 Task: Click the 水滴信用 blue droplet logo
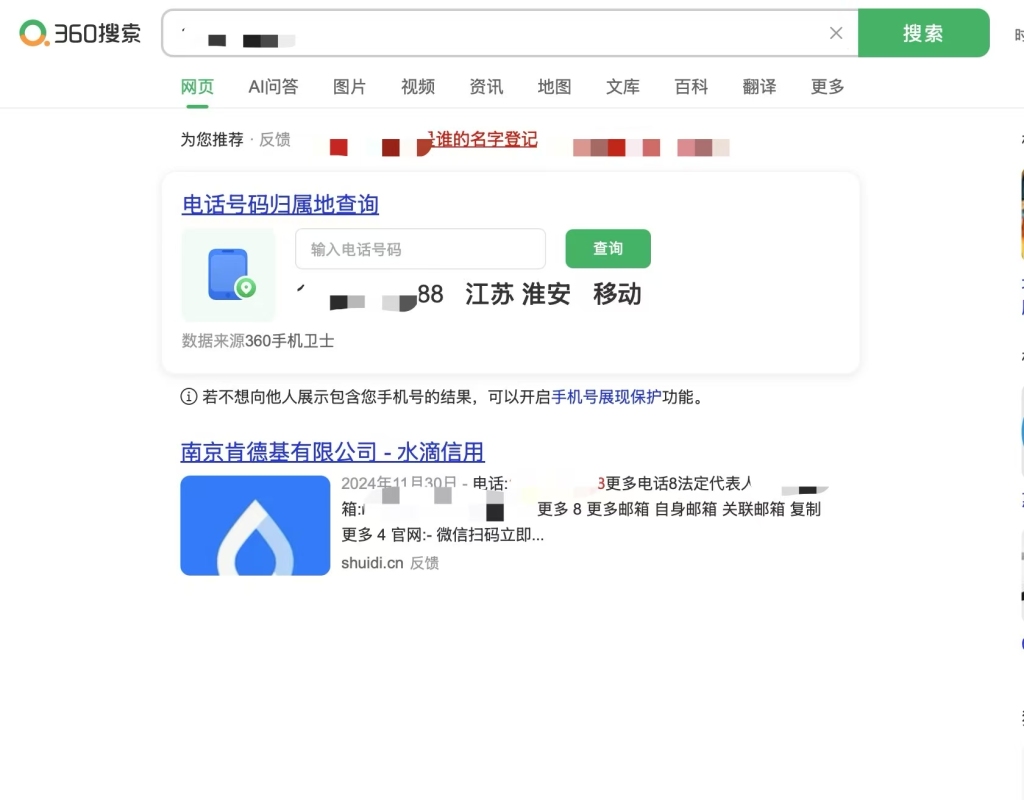254,525
